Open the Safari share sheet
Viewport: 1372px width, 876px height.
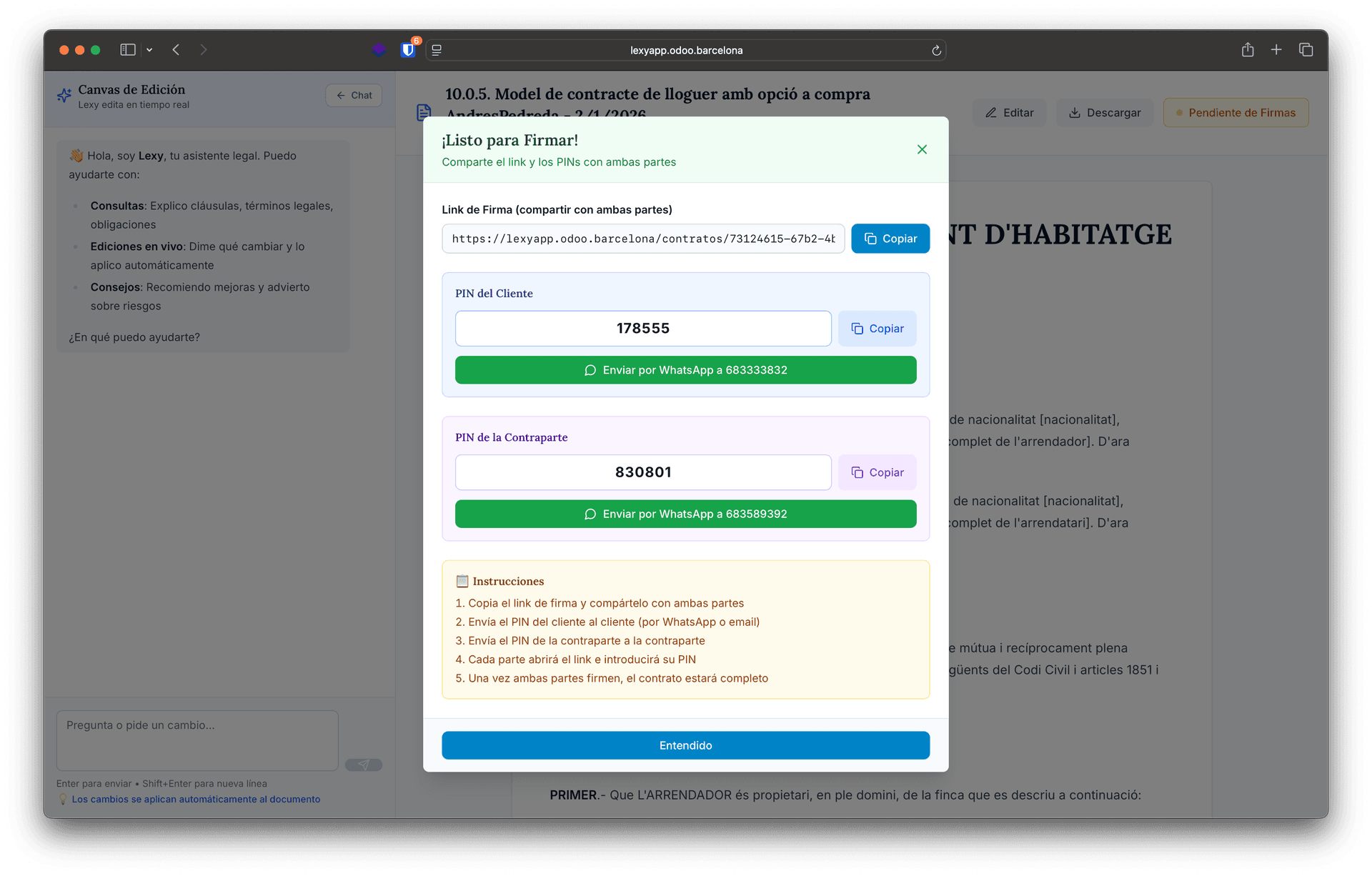[x=1248, y=49]
